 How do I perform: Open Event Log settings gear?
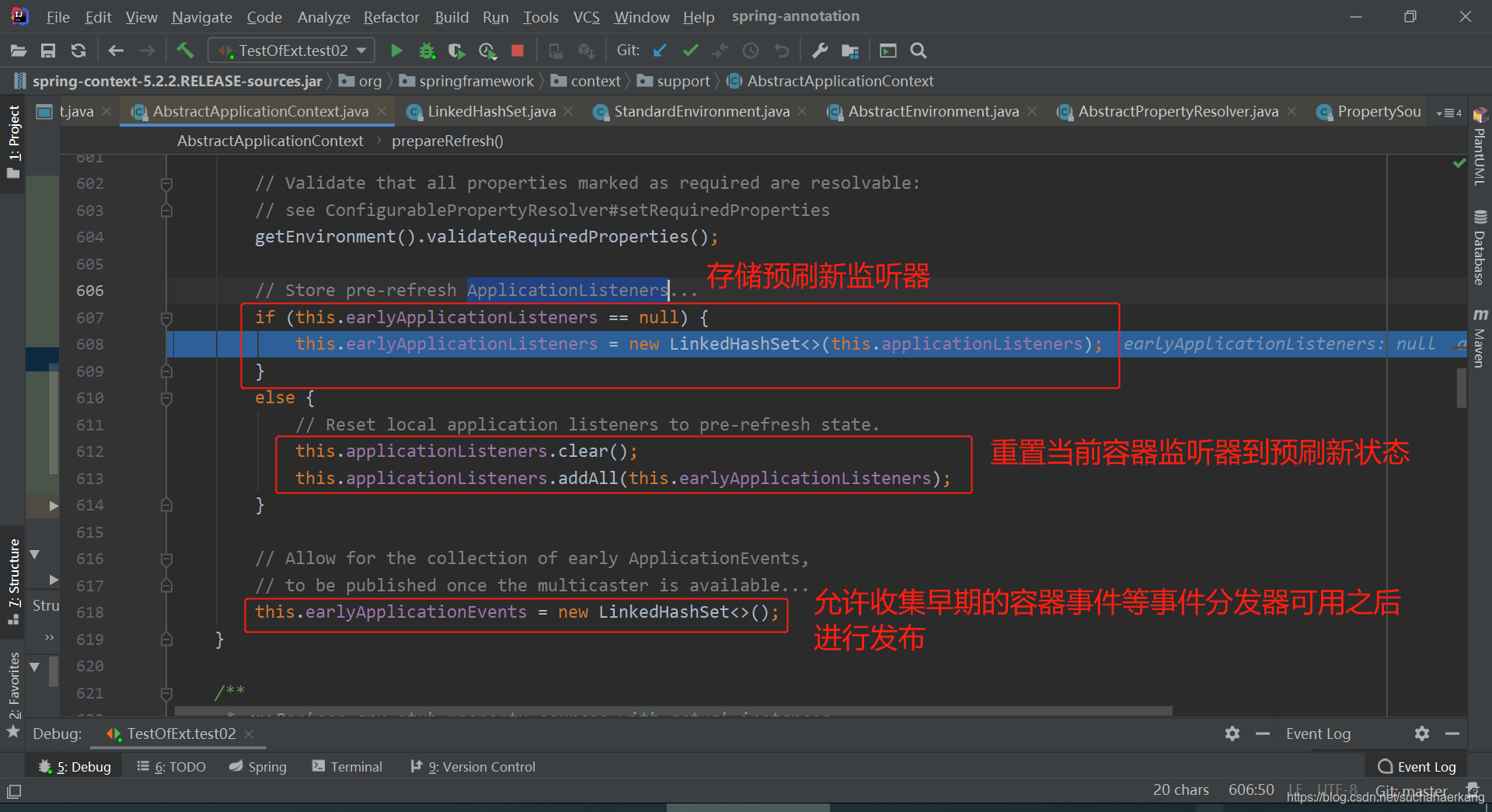click(1422, 734)
